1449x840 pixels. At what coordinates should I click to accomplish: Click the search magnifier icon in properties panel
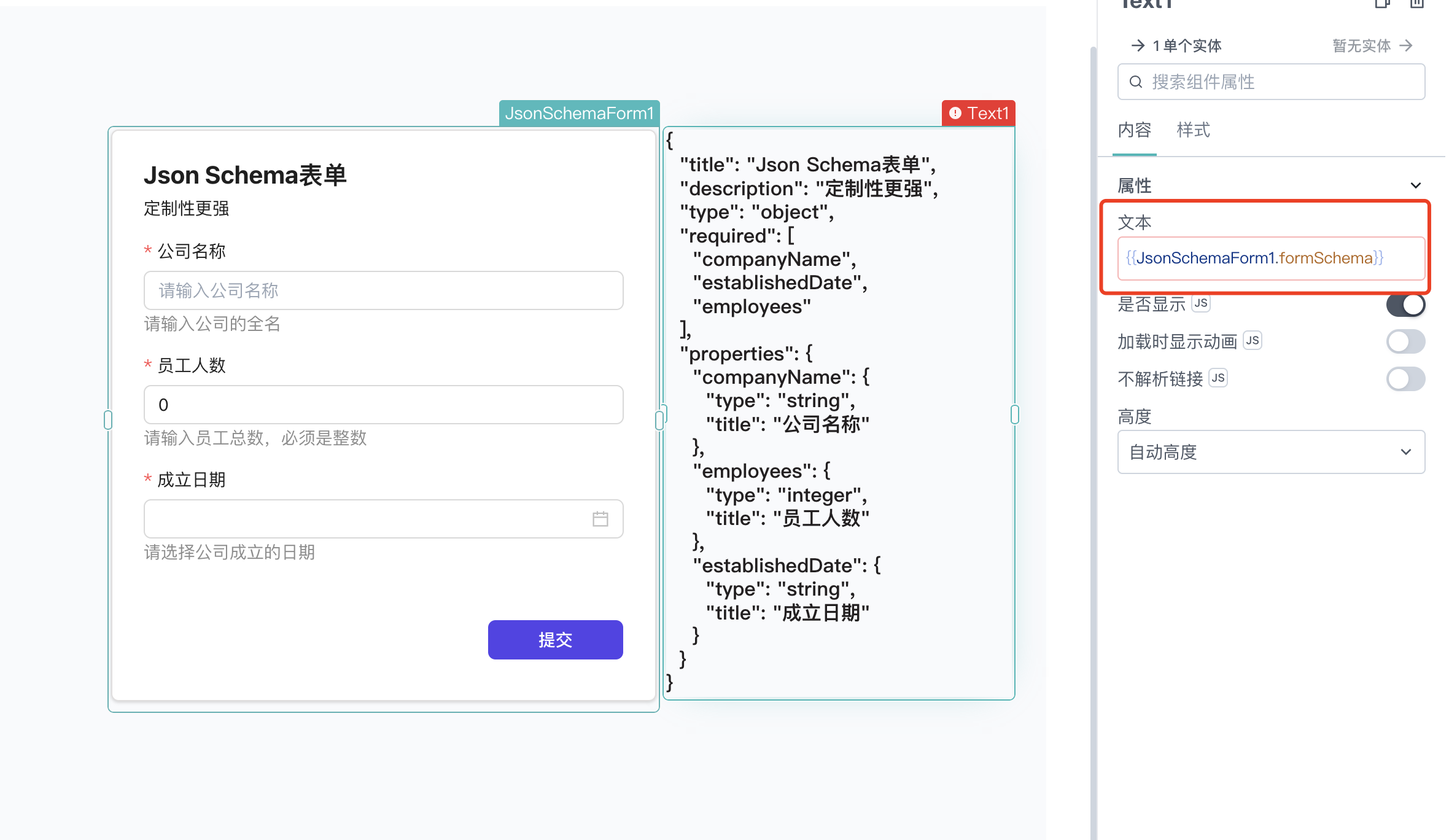pos(1136,82)
